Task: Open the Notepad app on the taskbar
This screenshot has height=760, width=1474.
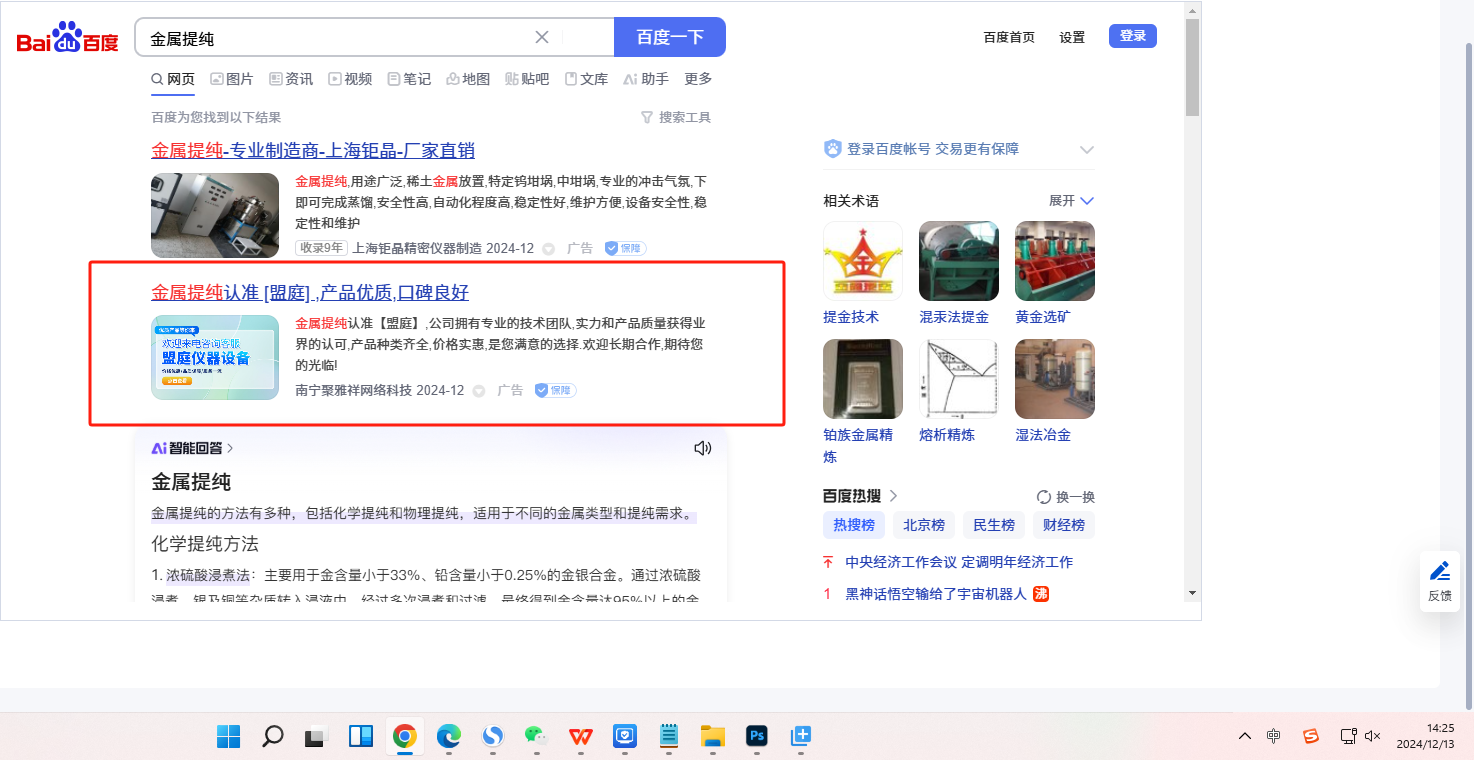Action: tap(669, 737)
